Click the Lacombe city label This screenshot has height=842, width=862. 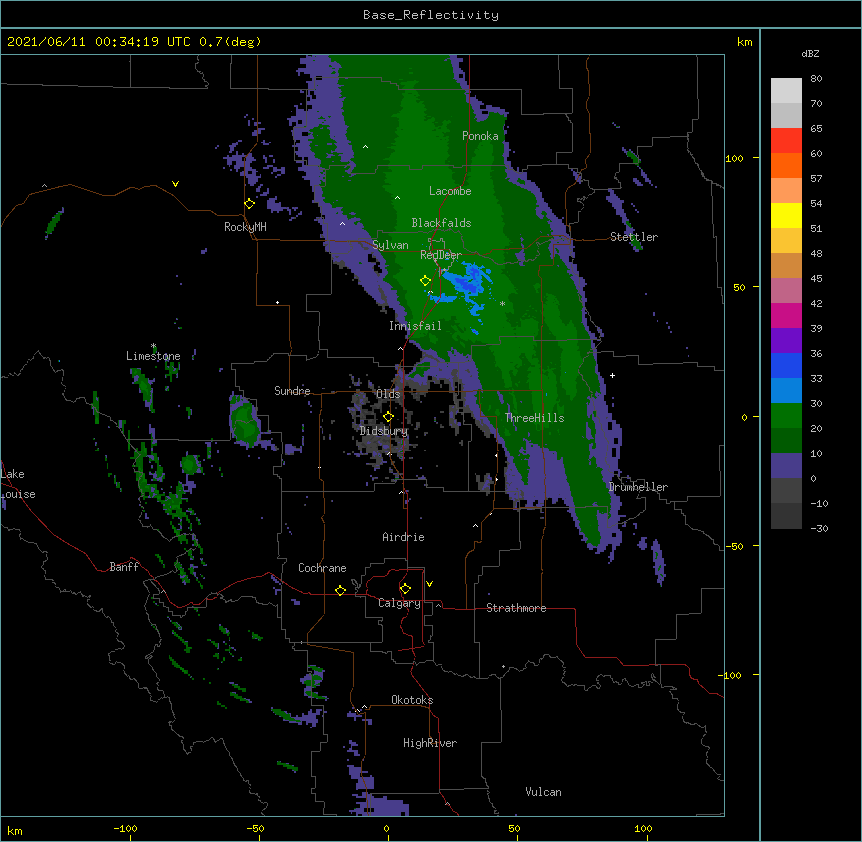click(x=450, y=191)
